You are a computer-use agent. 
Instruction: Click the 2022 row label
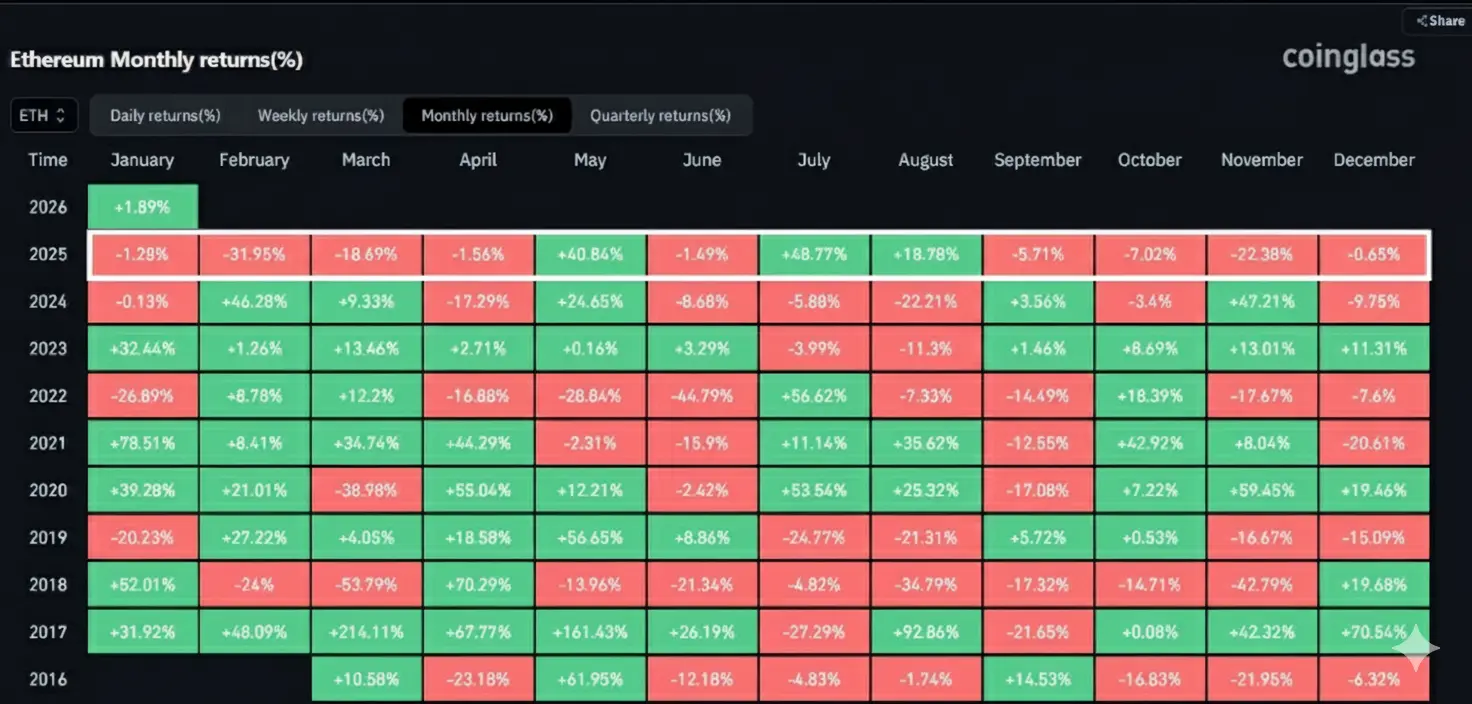coord(48,395)
